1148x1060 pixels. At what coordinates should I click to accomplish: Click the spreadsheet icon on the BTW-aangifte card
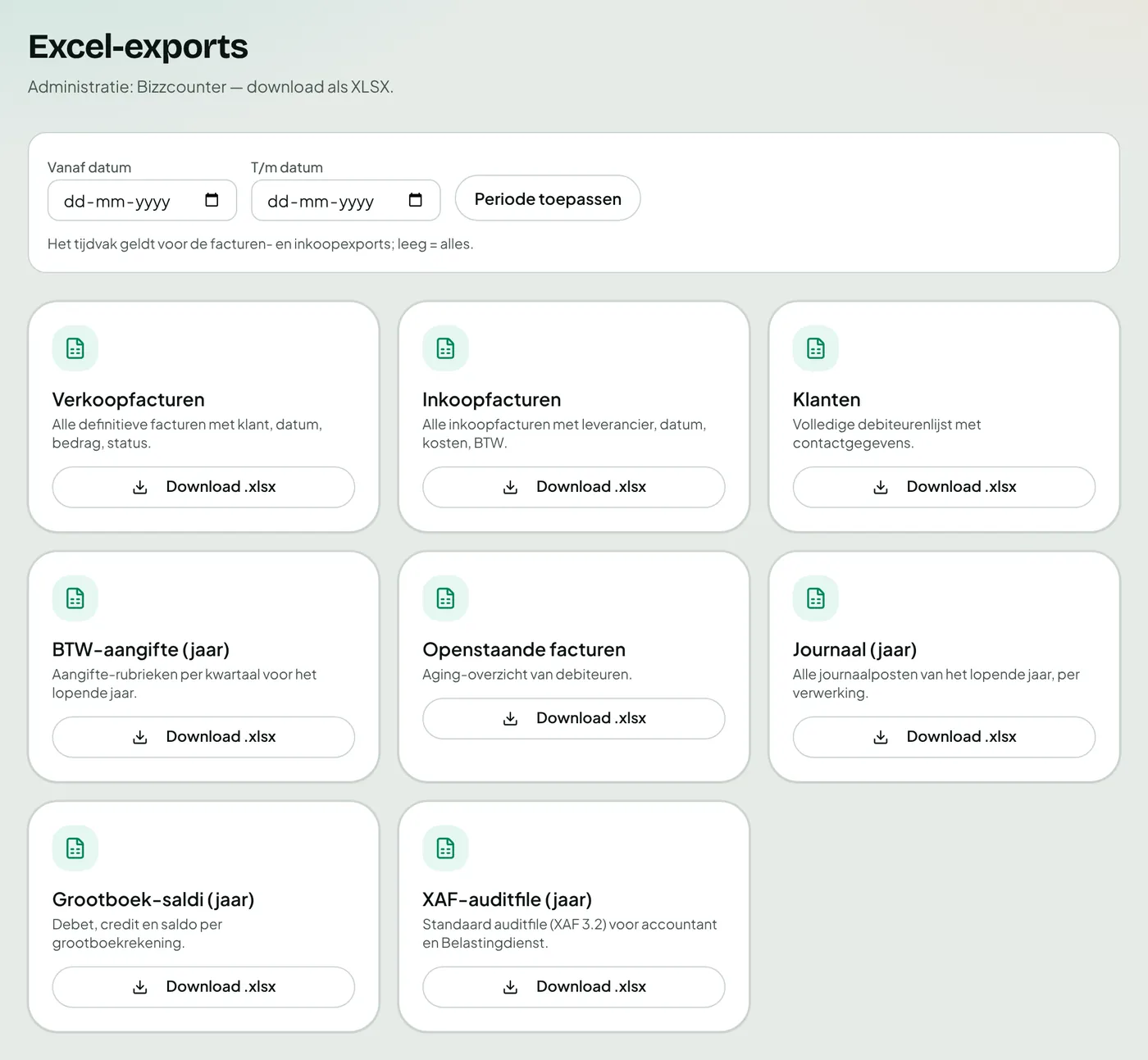[75, 598]
